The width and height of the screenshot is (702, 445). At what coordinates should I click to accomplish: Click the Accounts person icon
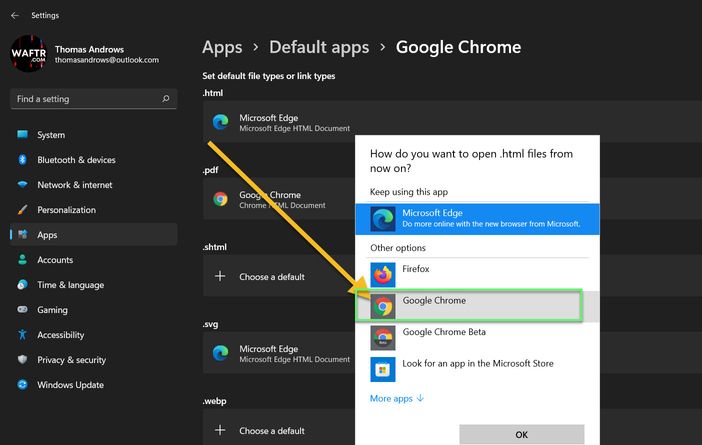pyautogui.click(x=22, y=260)
